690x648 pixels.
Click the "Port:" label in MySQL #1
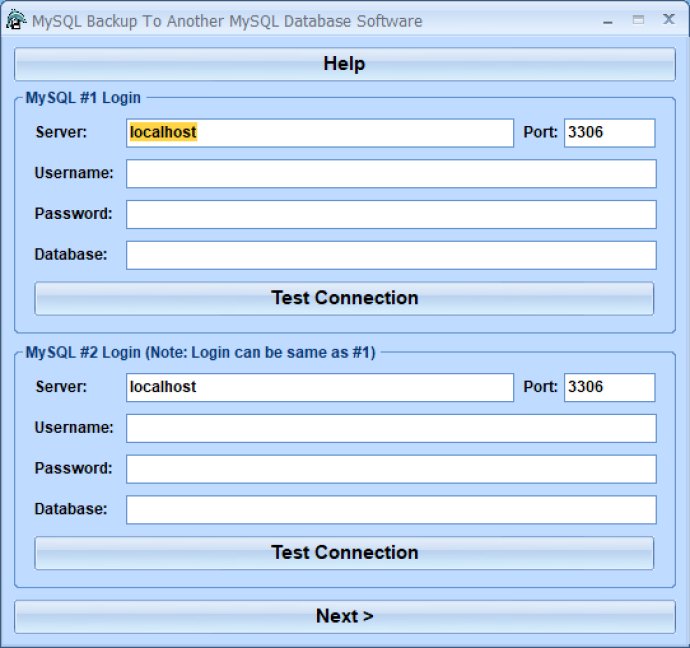pos(540,132)
